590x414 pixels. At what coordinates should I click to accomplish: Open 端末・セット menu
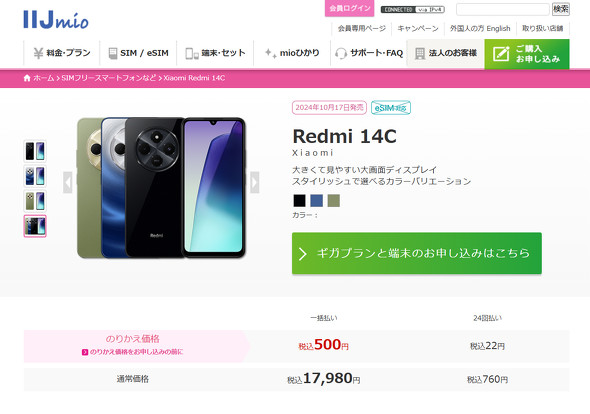click(215, 53)
